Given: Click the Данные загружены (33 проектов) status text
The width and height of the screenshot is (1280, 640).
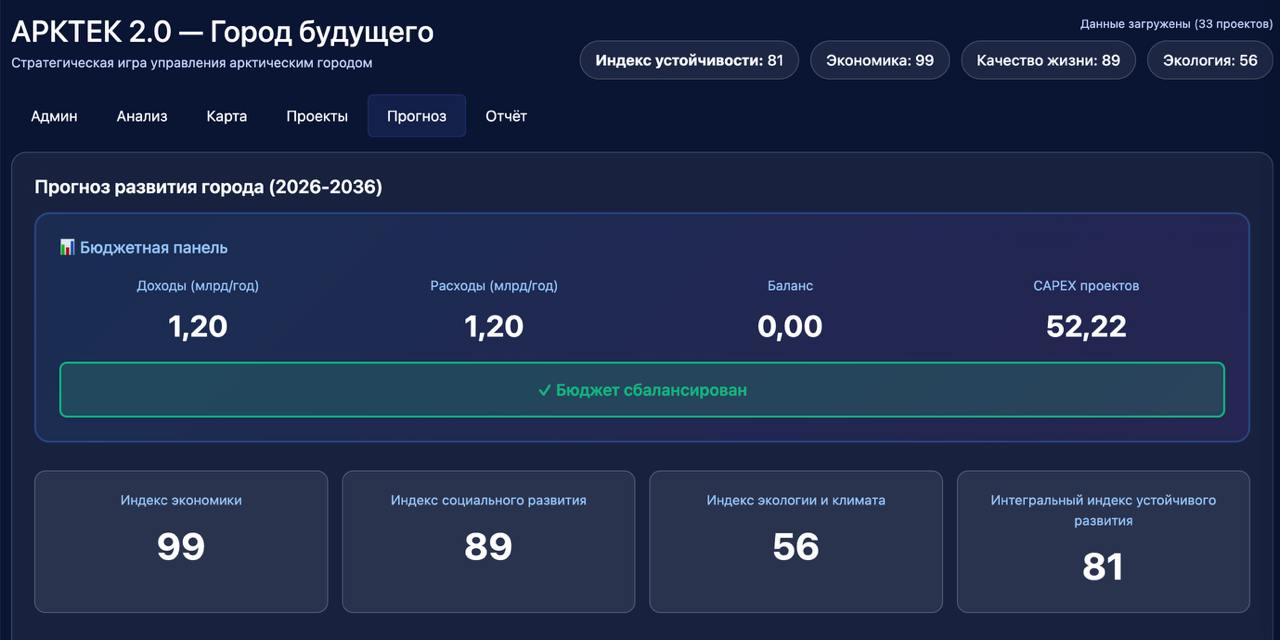Looking at the screenshot, I should click(x=1176, y=23).
